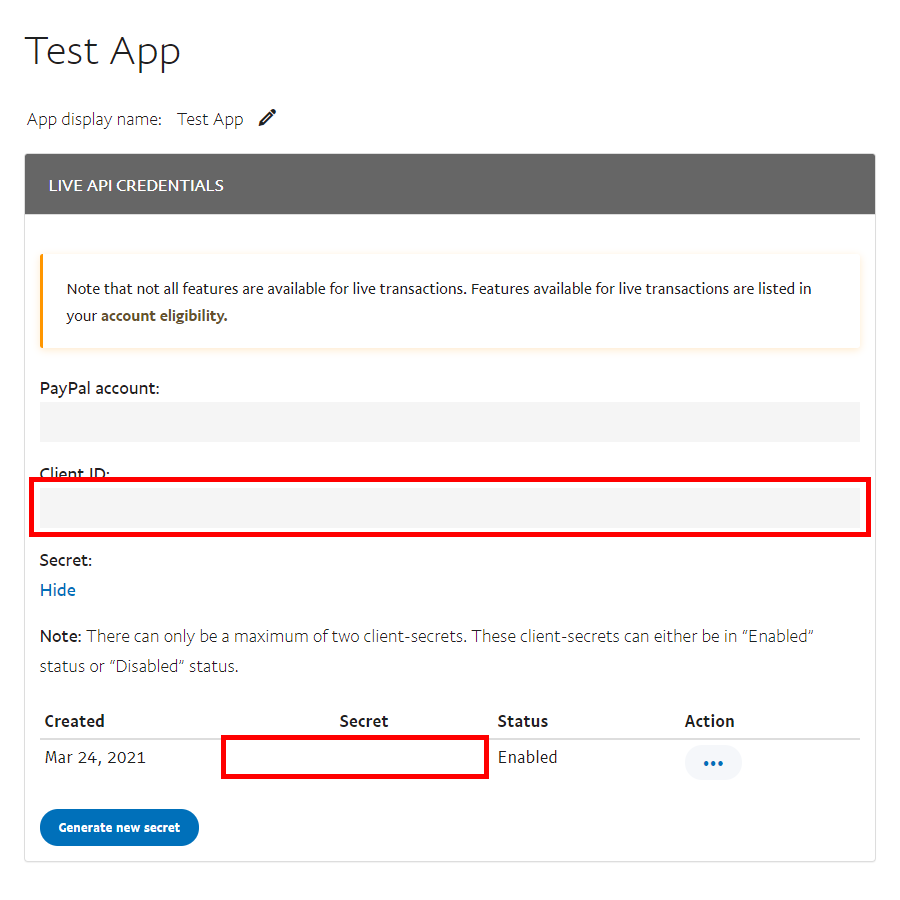Image resolution: width=900 pixels, height=900 pixels.
Task: Click the PayPal account field
Action: [x=449, y=422]
